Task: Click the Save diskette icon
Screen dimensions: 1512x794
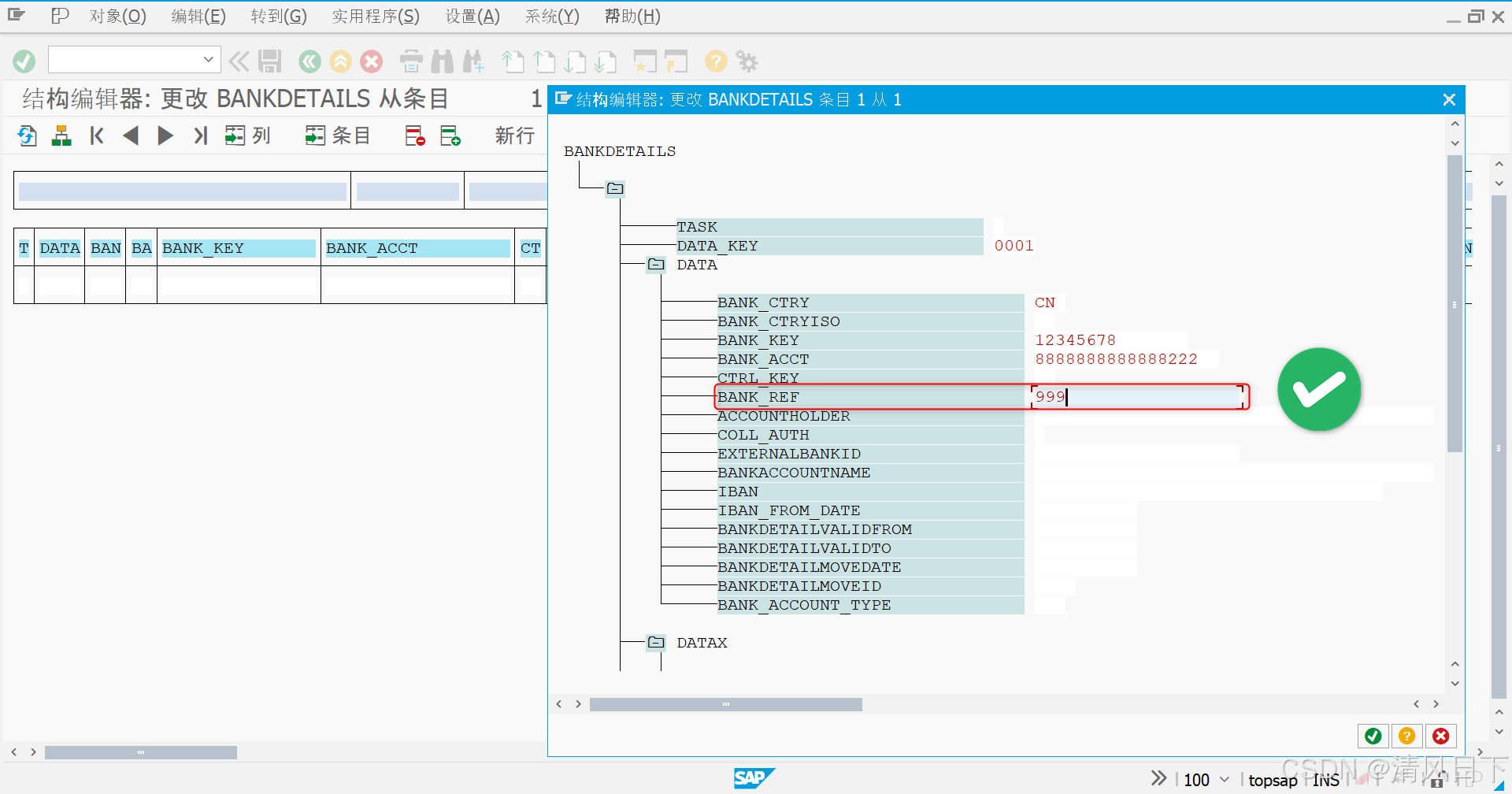Action: tap(269, 61)
